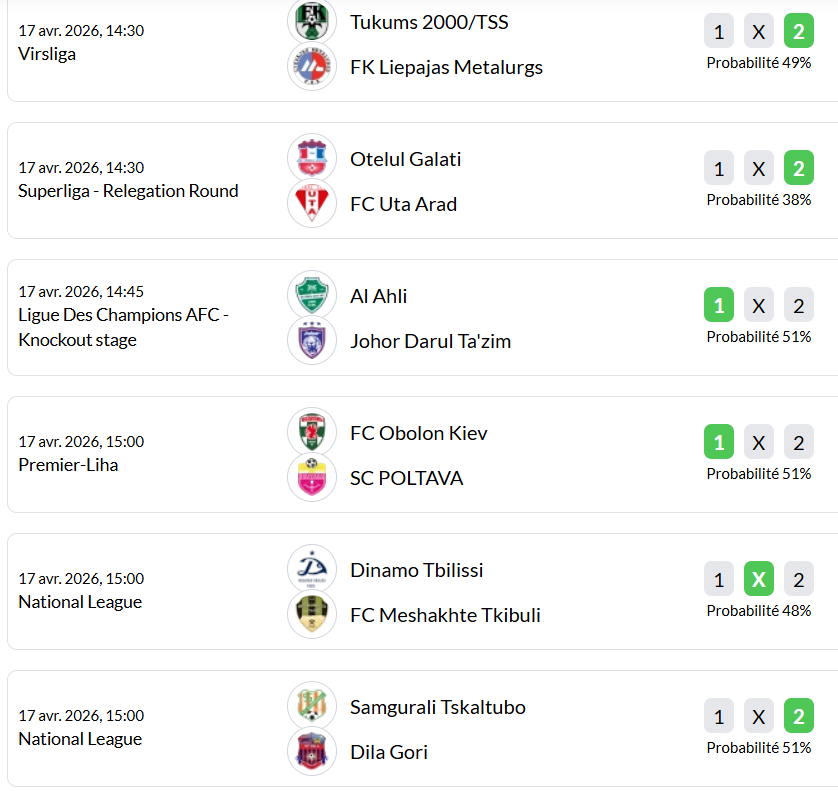The image size is (838, 791).
Task: Click the Al Ahli green team logo
Action: click(x=312, y=295)
